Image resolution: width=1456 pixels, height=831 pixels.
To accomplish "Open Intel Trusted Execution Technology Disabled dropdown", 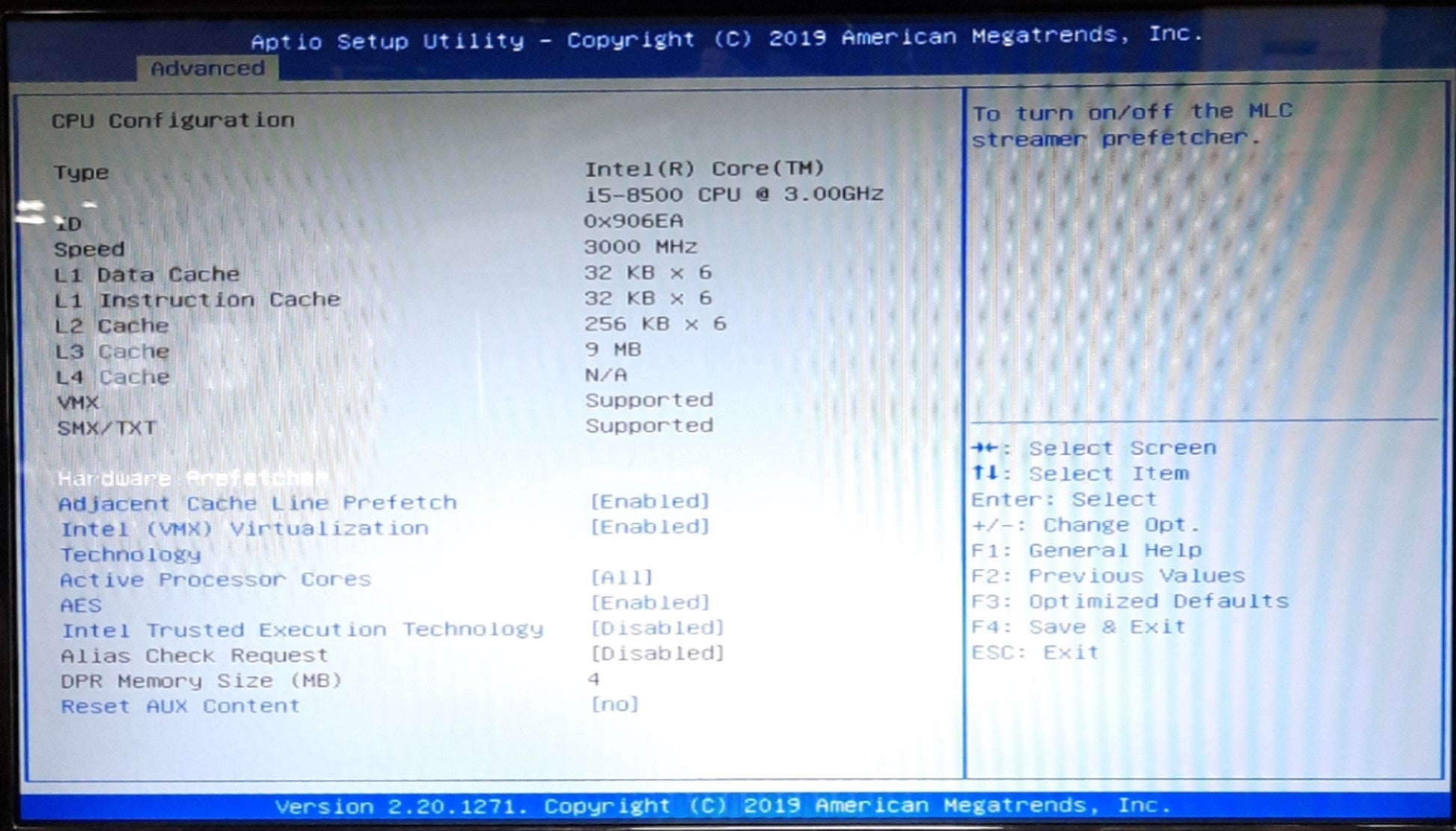I will click(657, 627).
